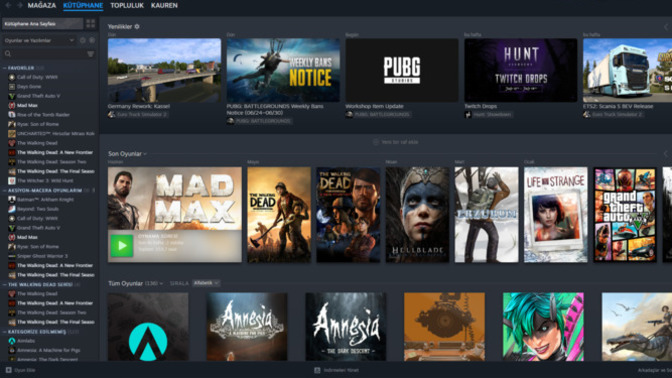Click the library search field
The image size is (672, 378).
pos(44,54)
